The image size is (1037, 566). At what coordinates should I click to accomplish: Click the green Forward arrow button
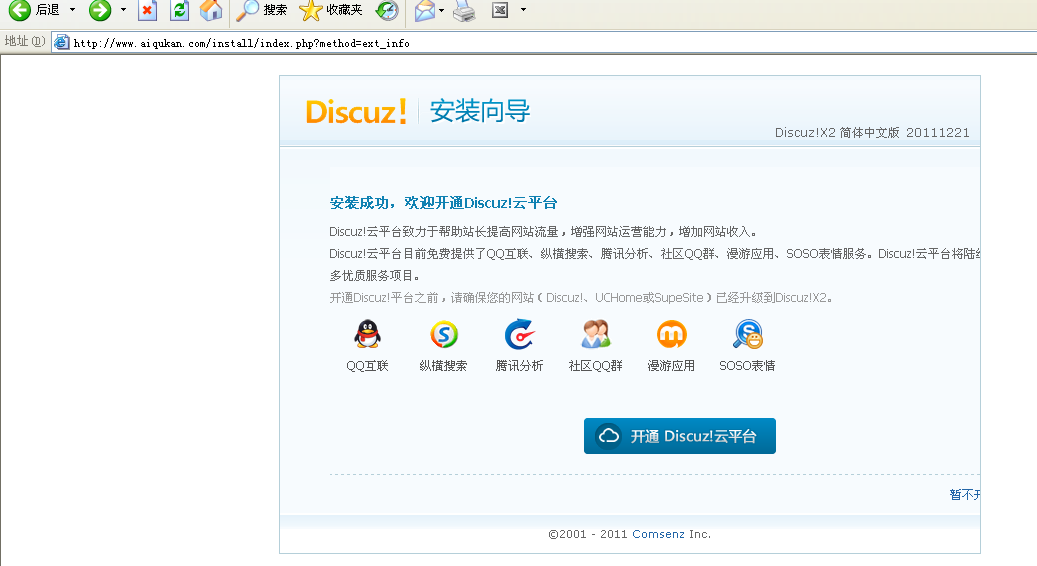pos(100,10)
